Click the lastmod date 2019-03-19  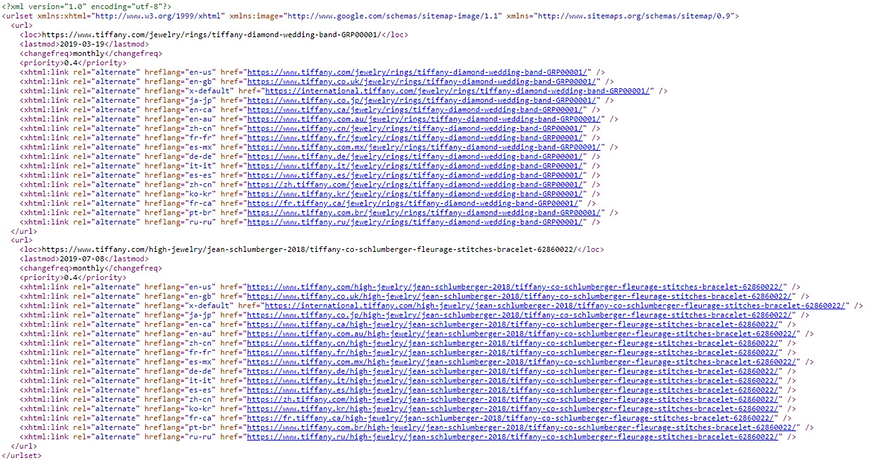click(82, 44)
